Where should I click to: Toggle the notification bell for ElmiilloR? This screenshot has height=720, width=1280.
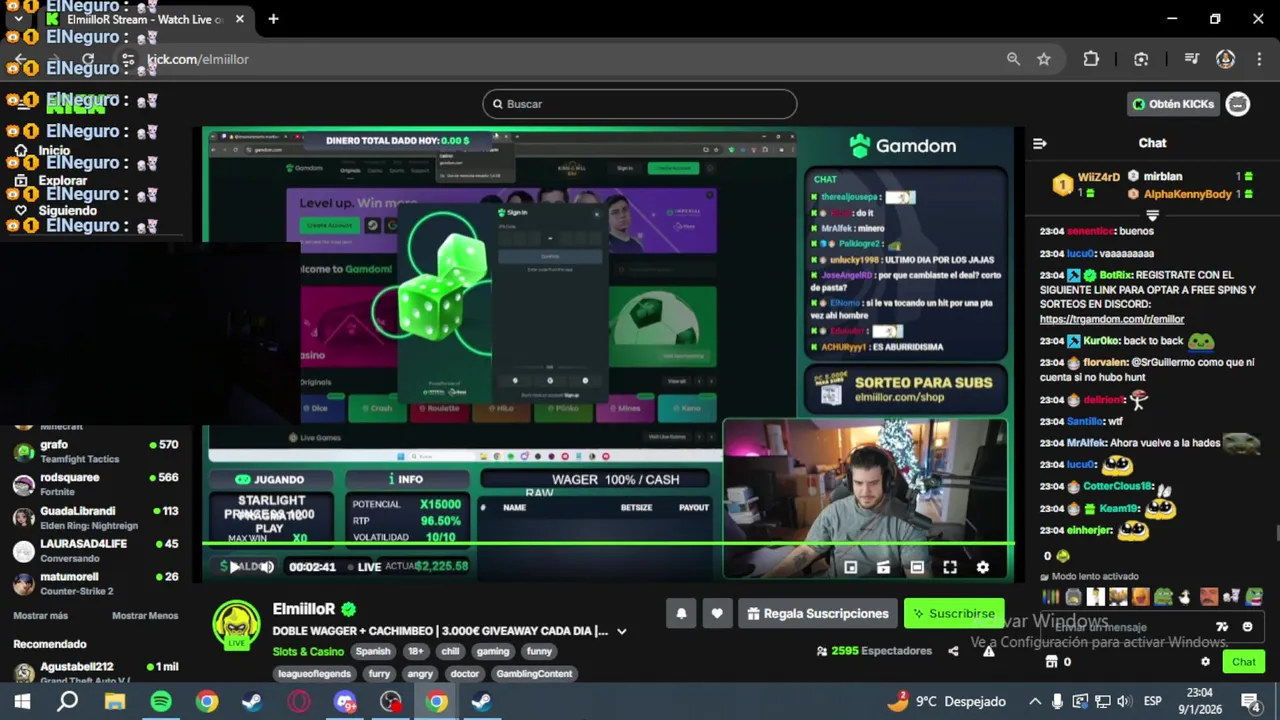681,614
